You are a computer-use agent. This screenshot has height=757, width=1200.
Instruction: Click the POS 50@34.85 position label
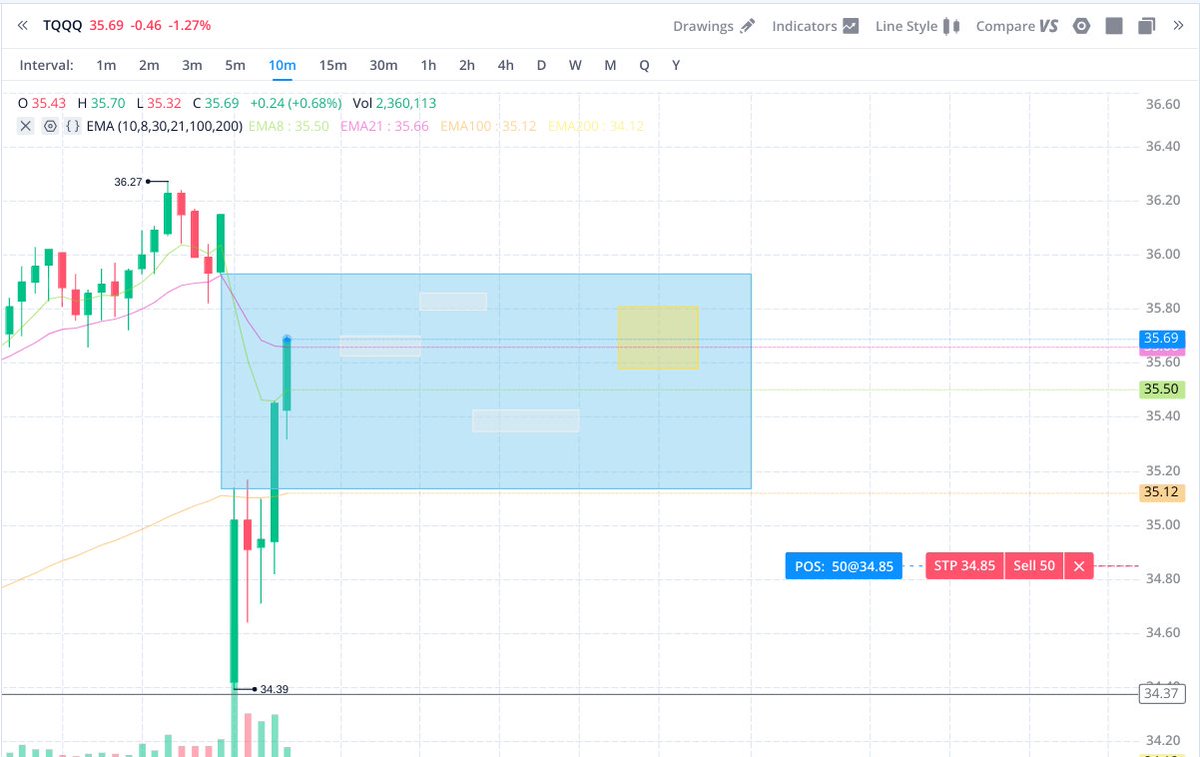coord(842,566)
